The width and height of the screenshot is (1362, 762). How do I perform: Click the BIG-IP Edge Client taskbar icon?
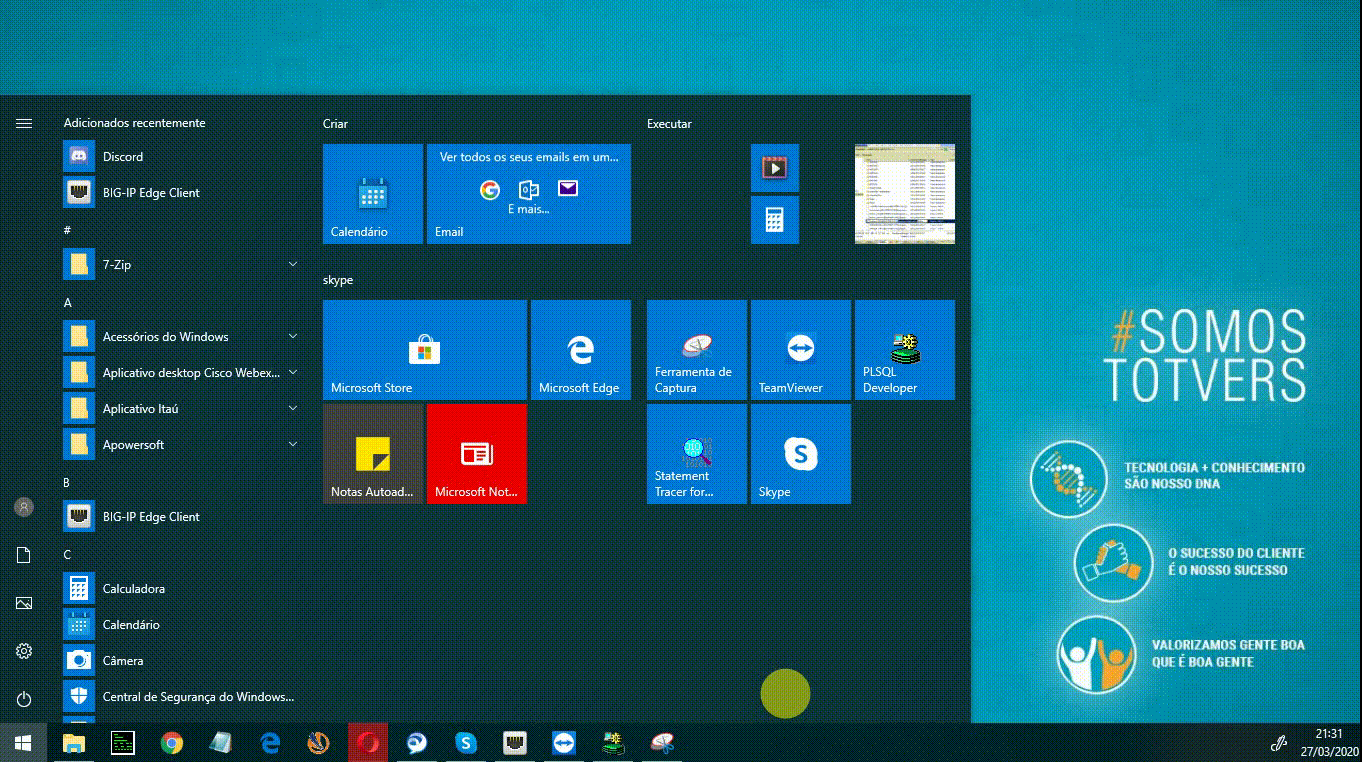515,743
